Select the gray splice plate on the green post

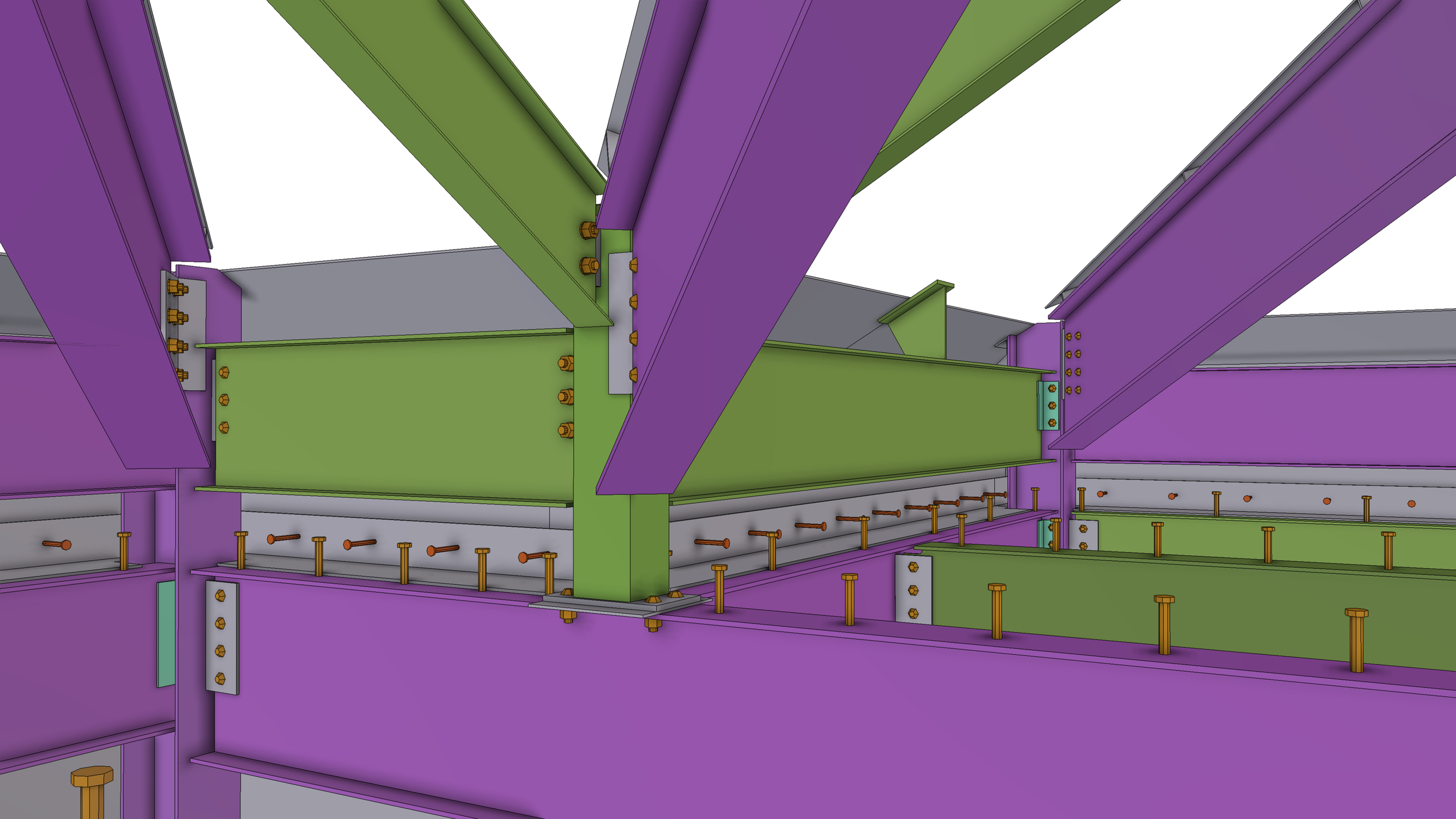pos(620,323)
